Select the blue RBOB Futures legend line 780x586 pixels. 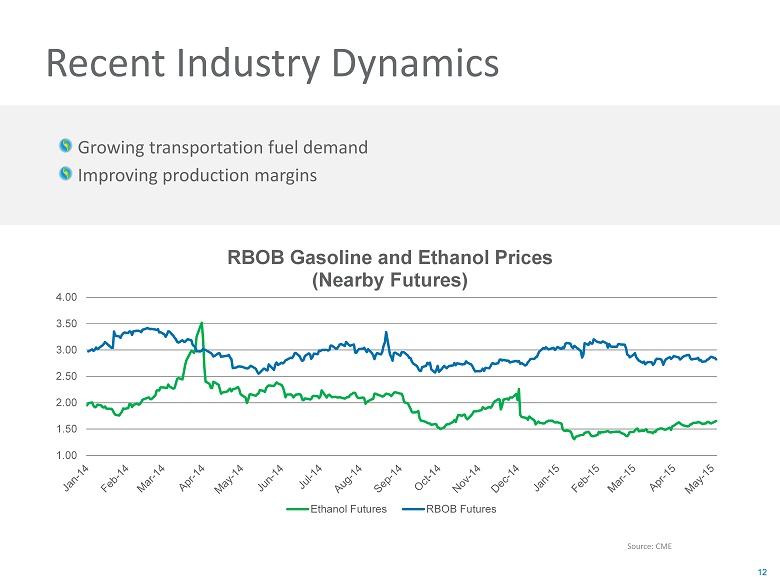click(x=412, y=509)
